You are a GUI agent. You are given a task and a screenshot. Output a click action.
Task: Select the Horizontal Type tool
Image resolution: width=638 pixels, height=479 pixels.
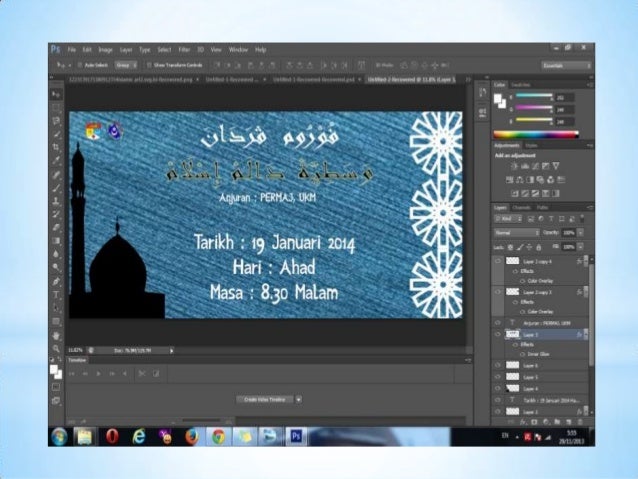pyautogui.click(x=56, y=295)
